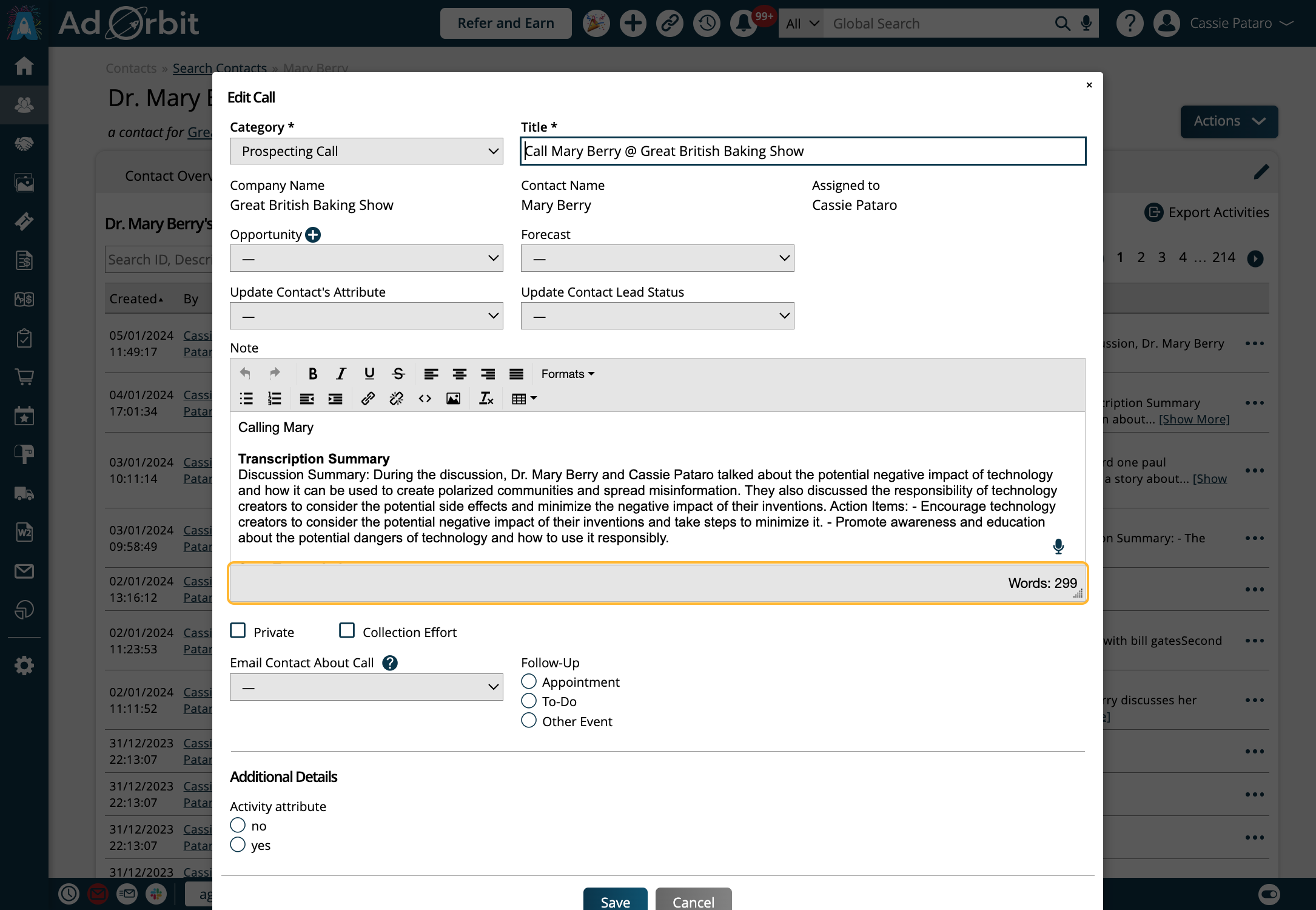Center align the note text
Screen dimensions: 1316x910
pyautogui.click(x=460, y=374)
